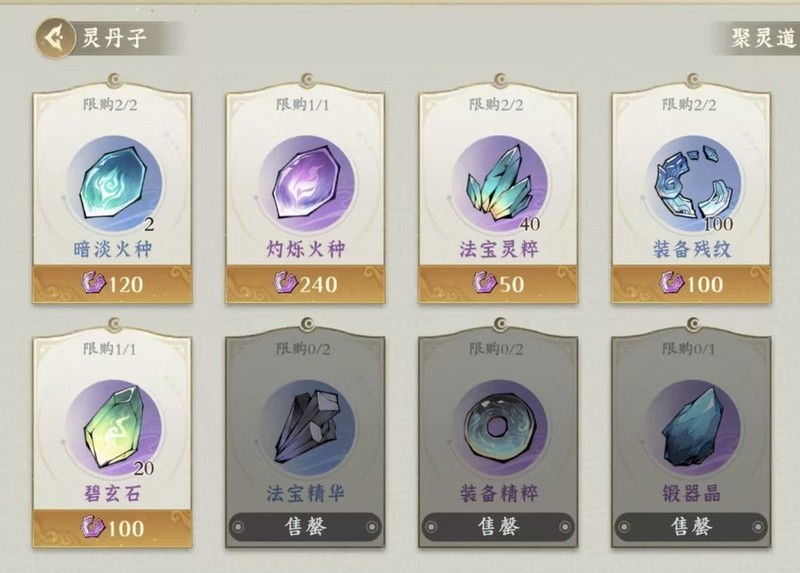Select the 法宝灵粹 crystal cluster icon
Image resolution: width=800 pixels, height=573 pixels.
500,183
